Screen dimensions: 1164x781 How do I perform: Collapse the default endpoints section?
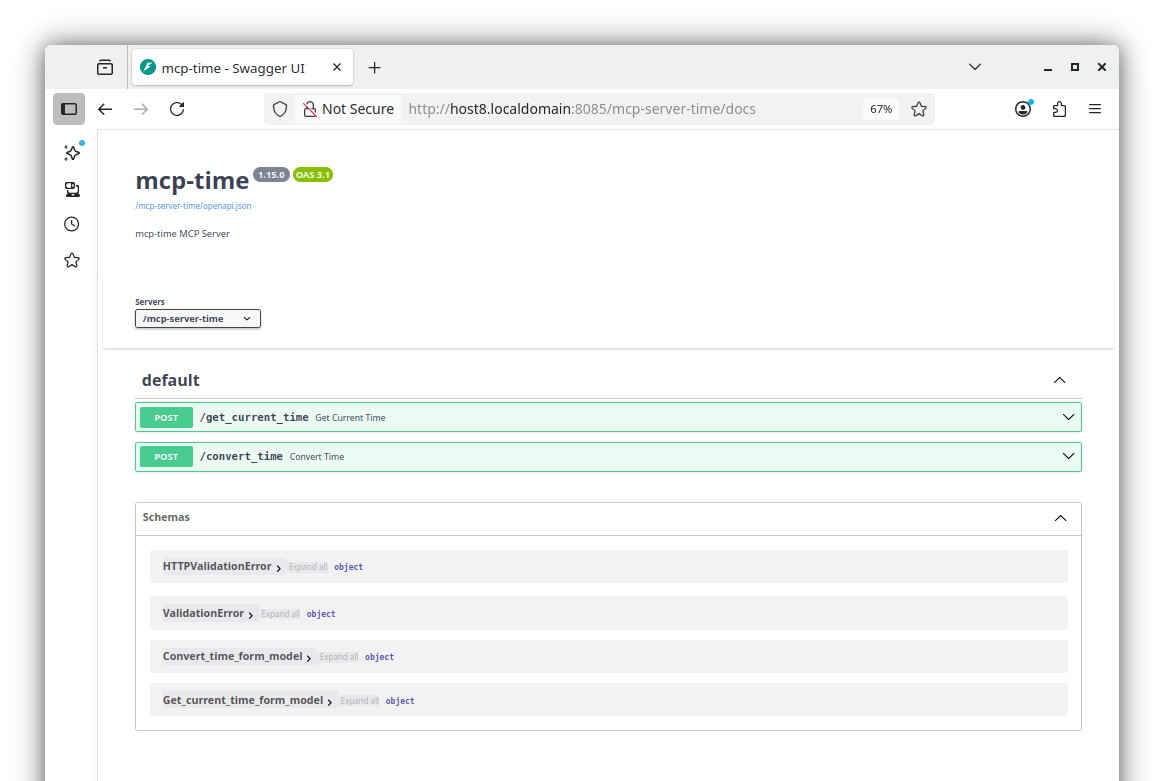[x=1059, y=380]
